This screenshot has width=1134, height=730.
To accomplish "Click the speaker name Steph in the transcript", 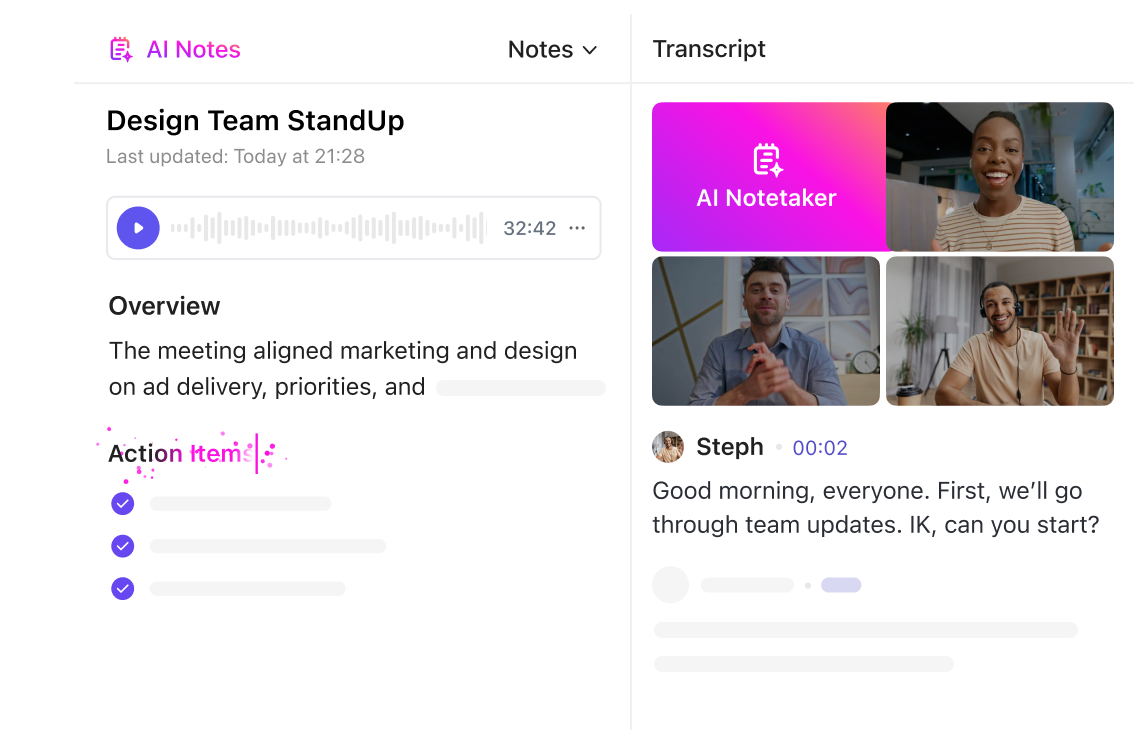I will tap(729, 447).
